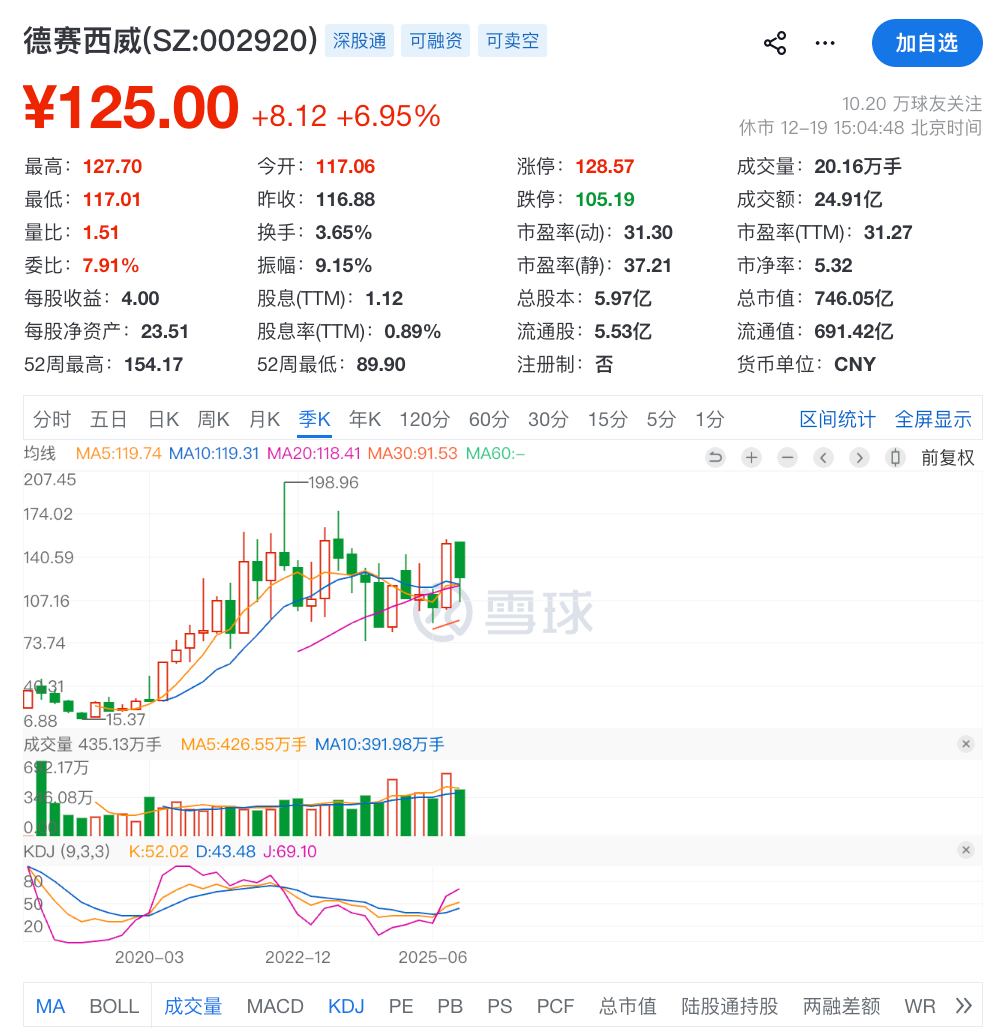Click 跌停 value 105.19
This screenshot has width=1008, height=1036.
pyautogui.click(x=604, y=200)
